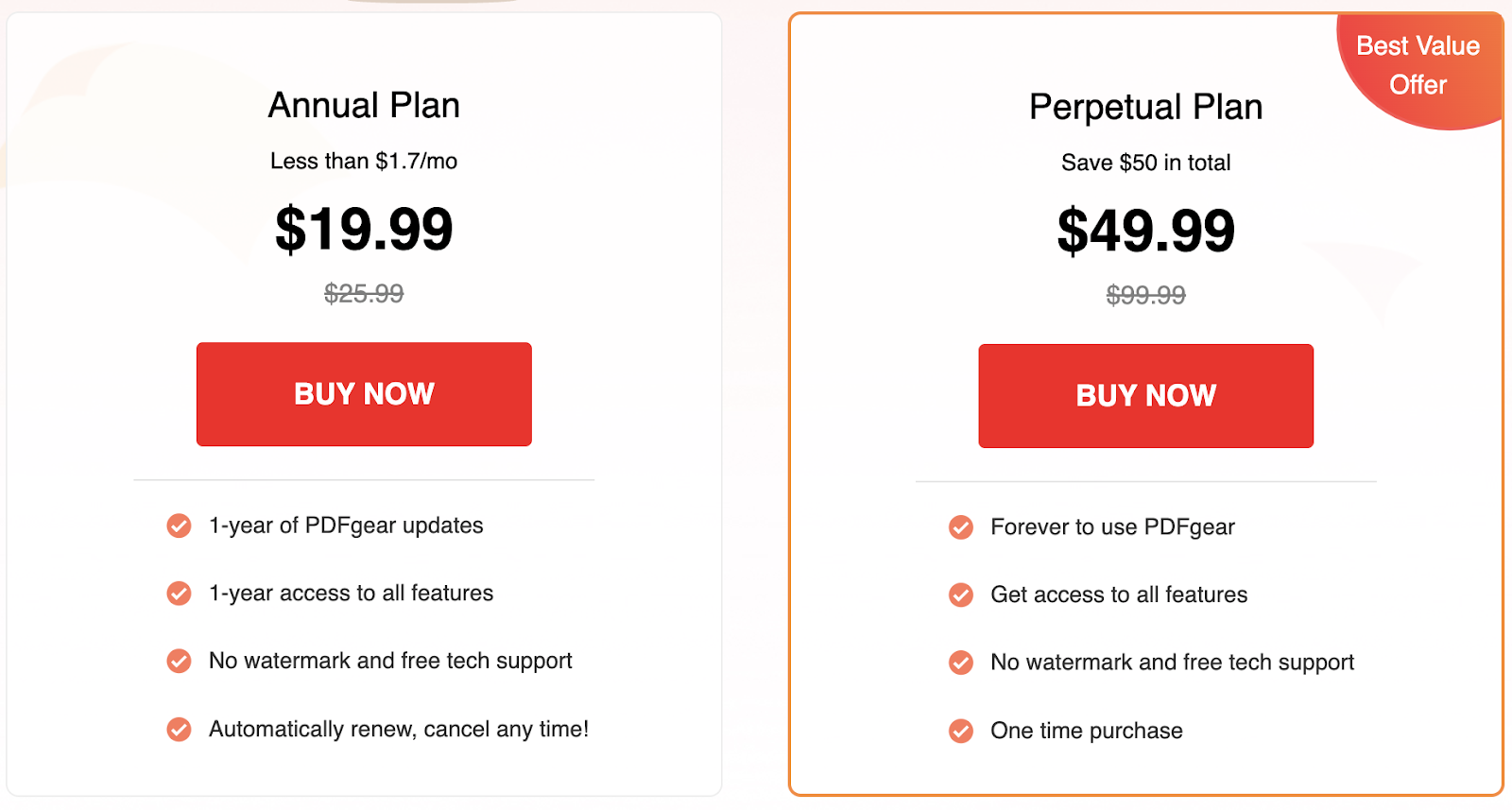Click the crossed-out $99.99 price
1512x810 pixels.
tap(1146, 296)
